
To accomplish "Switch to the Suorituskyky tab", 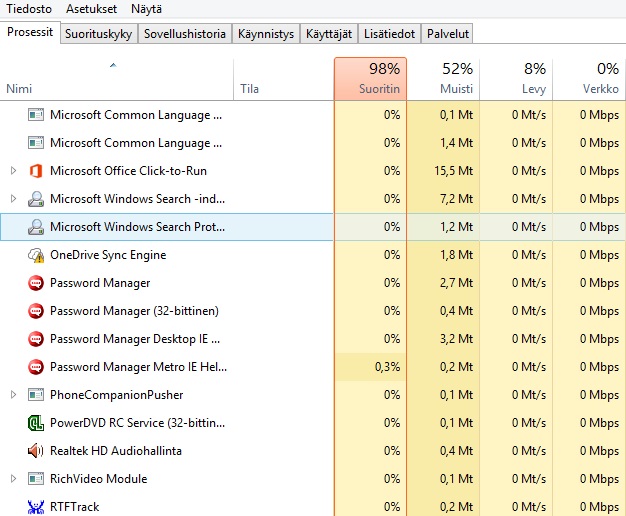I will 99,34.
